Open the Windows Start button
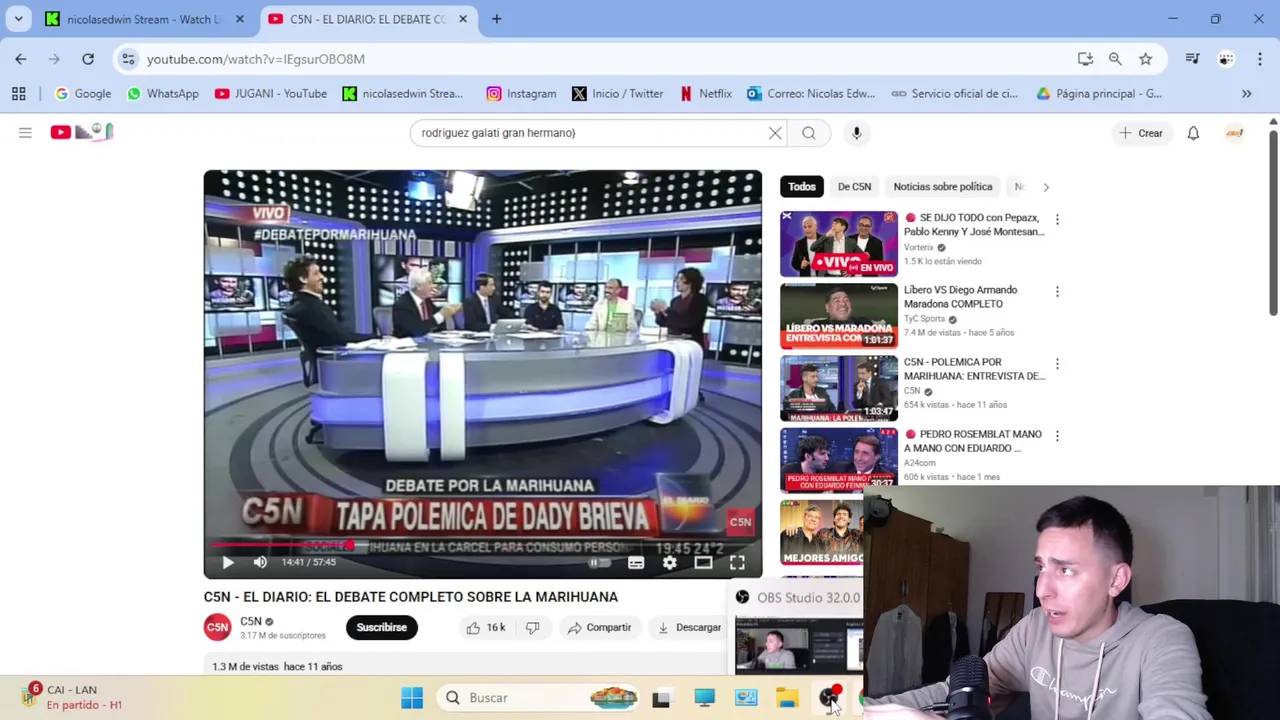 [412, 698]
